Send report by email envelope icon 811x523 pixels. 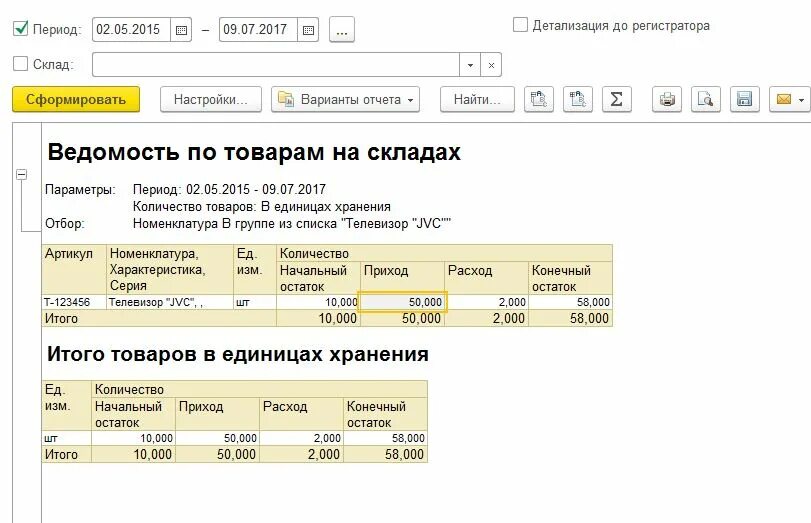point(784,99)
